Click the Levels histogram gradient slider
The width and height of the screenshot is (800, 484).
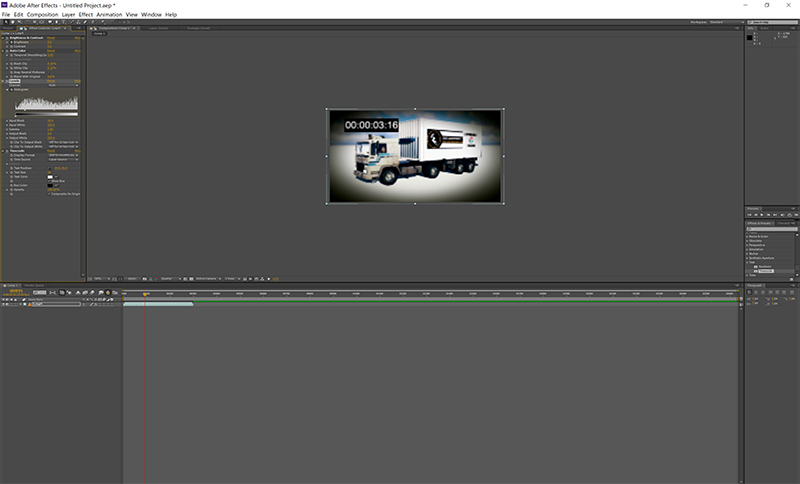(x=47, y=114)
